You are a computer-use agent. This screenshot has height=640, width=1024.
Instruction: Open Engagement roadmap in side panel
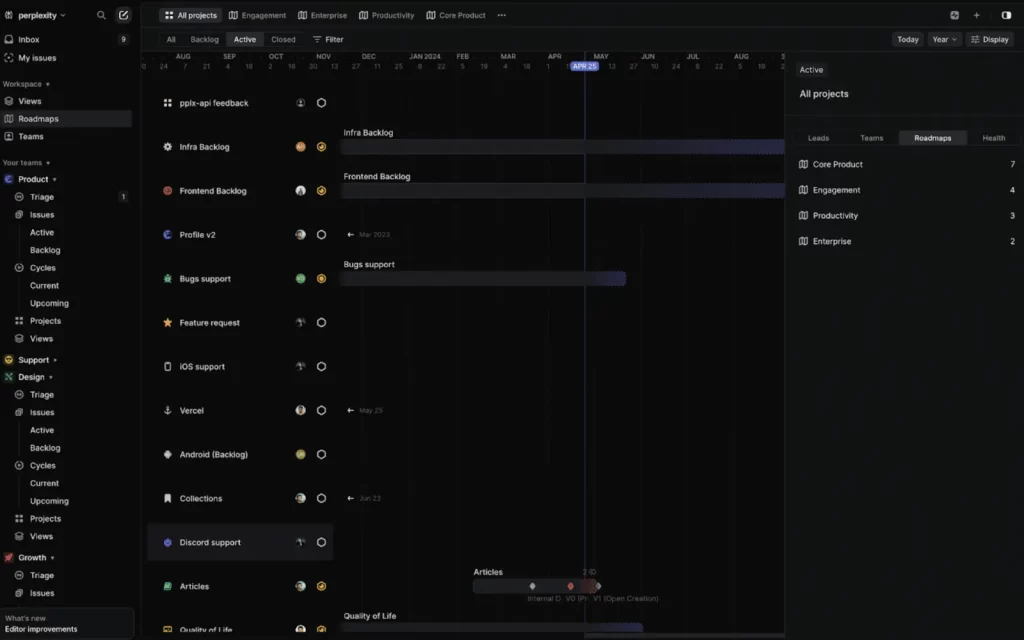point(906,190)
